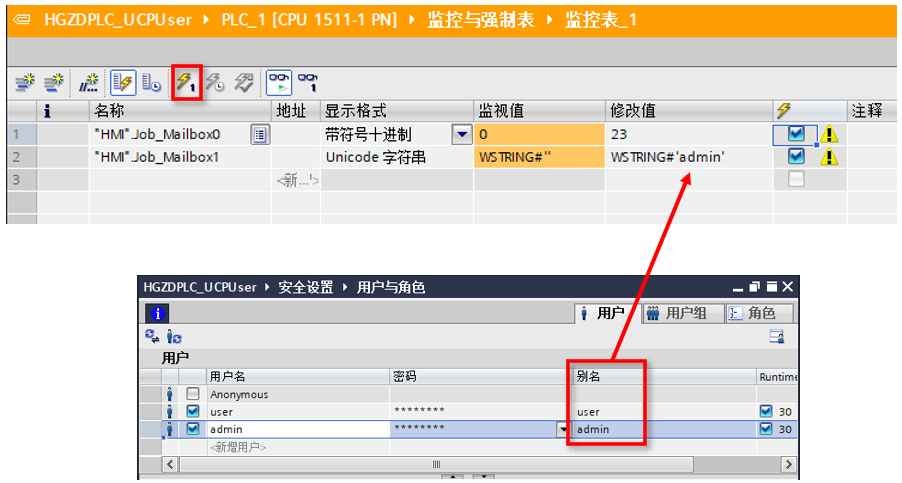Click enable peripheral outputs icon
This screenshot has height=483, width=902.
244,83
